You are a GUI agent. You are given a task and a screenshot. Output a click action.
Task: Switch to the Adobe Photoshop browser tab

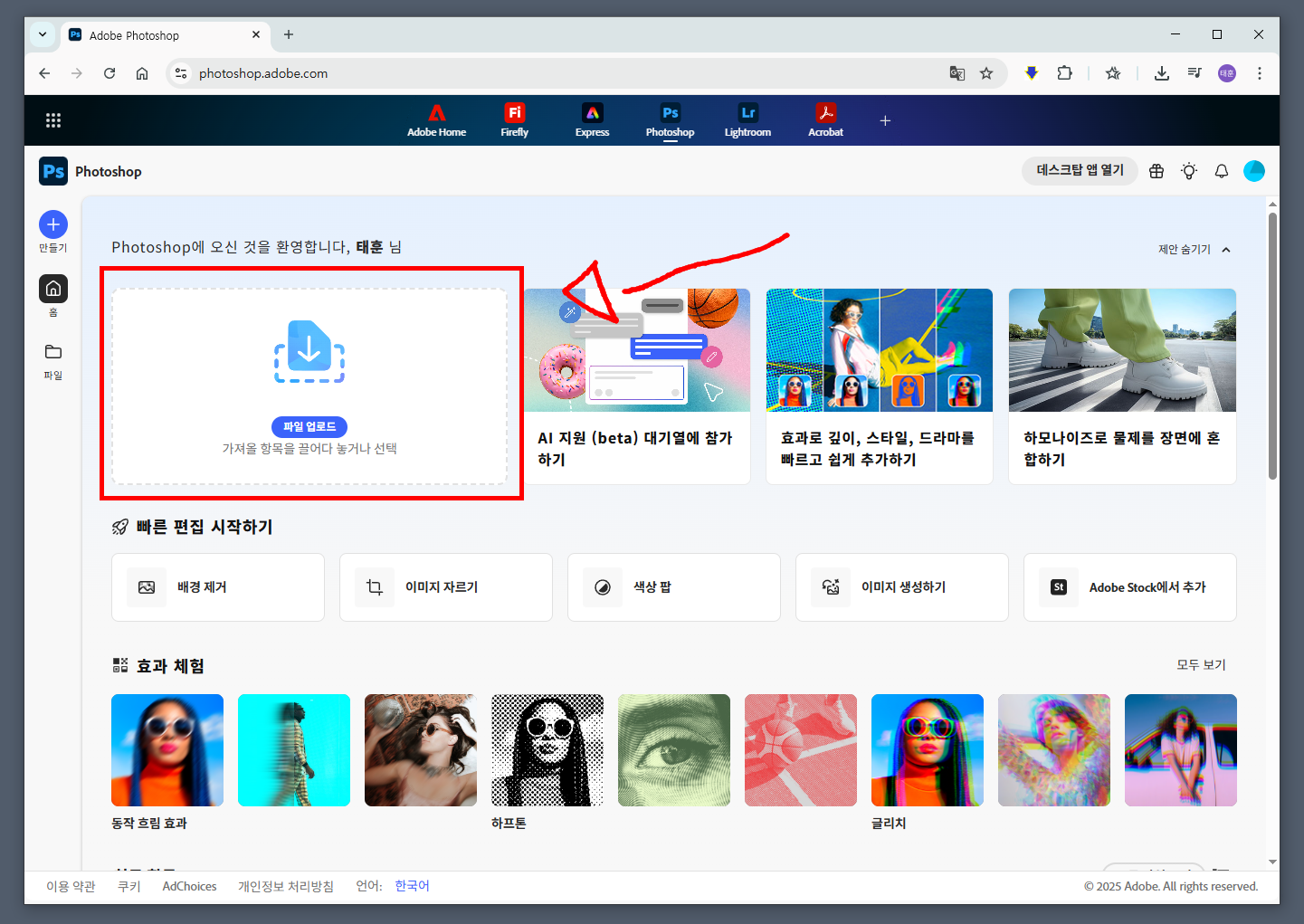(x=166, y=35)
